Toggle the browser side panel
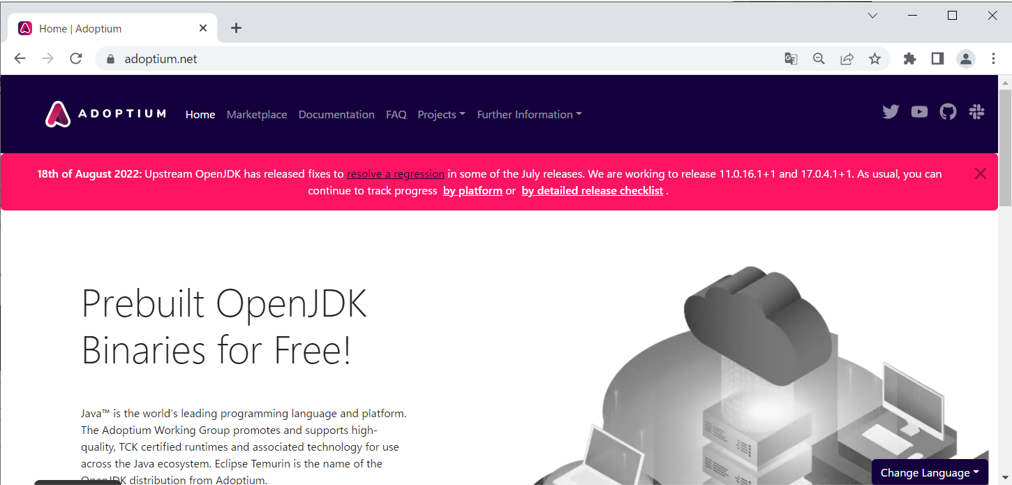The image size is (1012, 485). [937, 59]
